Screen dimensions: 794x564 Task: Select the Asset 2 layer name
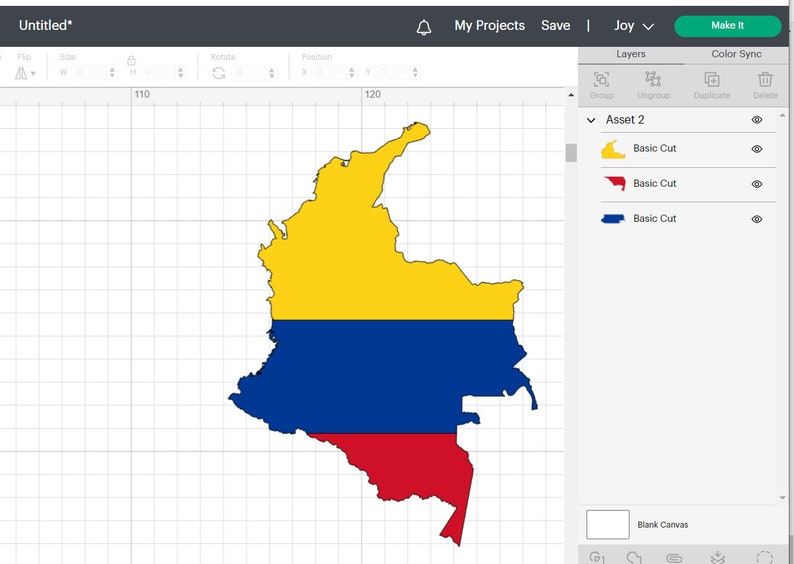(625, 120)
